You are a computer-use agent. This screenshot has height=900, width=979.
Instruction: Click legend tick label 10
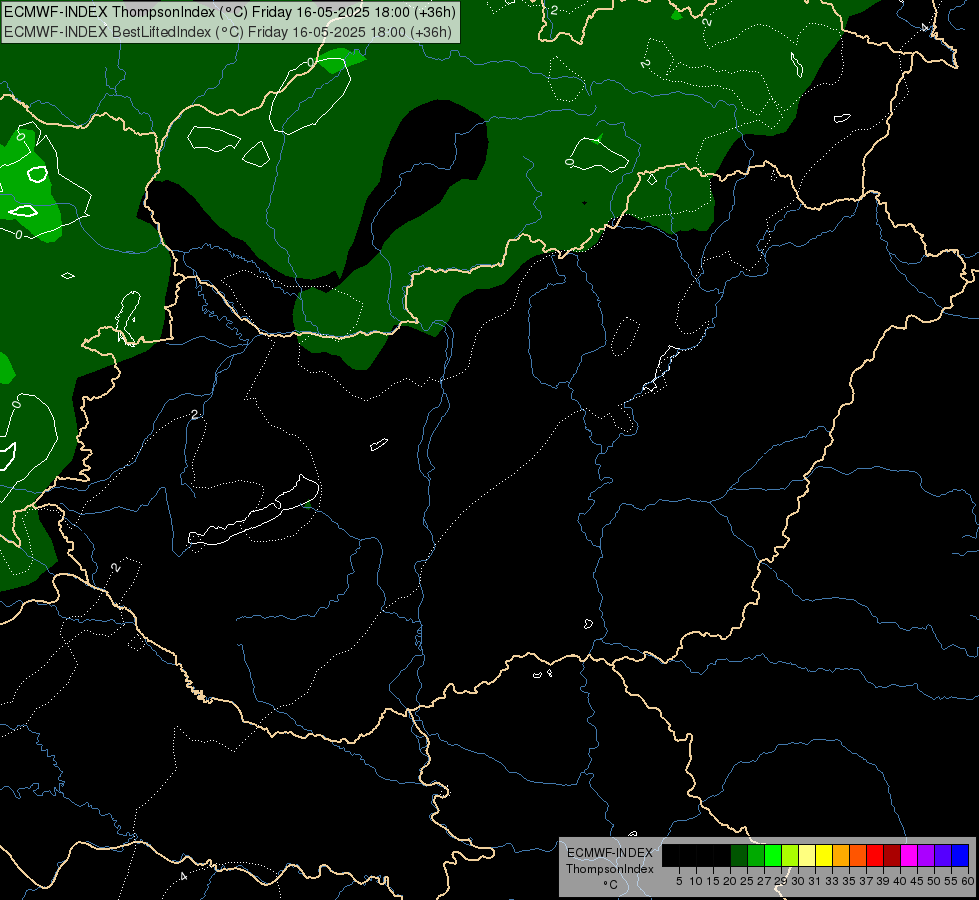click(696, 881)
